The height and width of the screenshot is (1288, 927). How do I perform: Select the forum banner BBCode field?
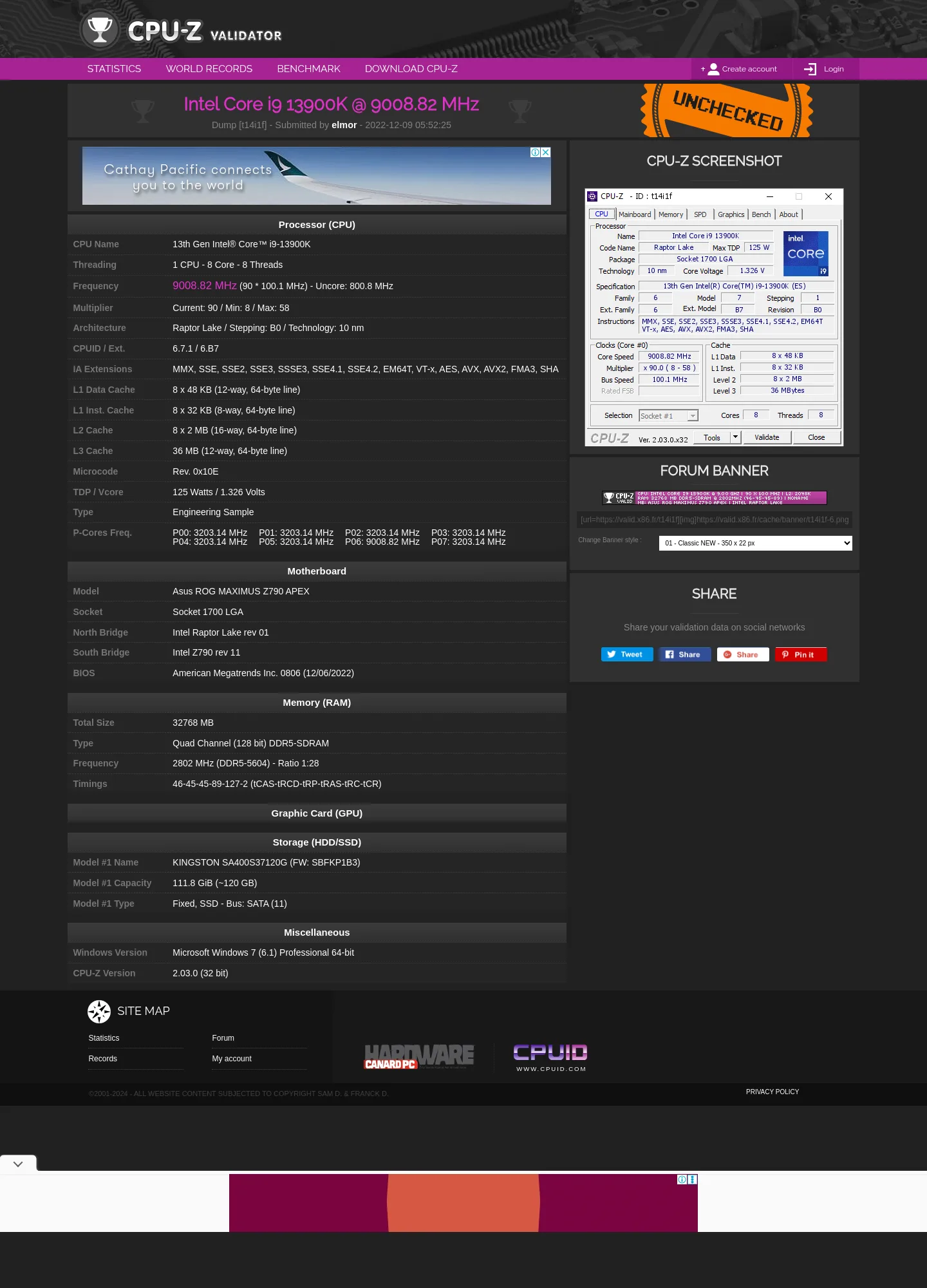coord(714,520)
